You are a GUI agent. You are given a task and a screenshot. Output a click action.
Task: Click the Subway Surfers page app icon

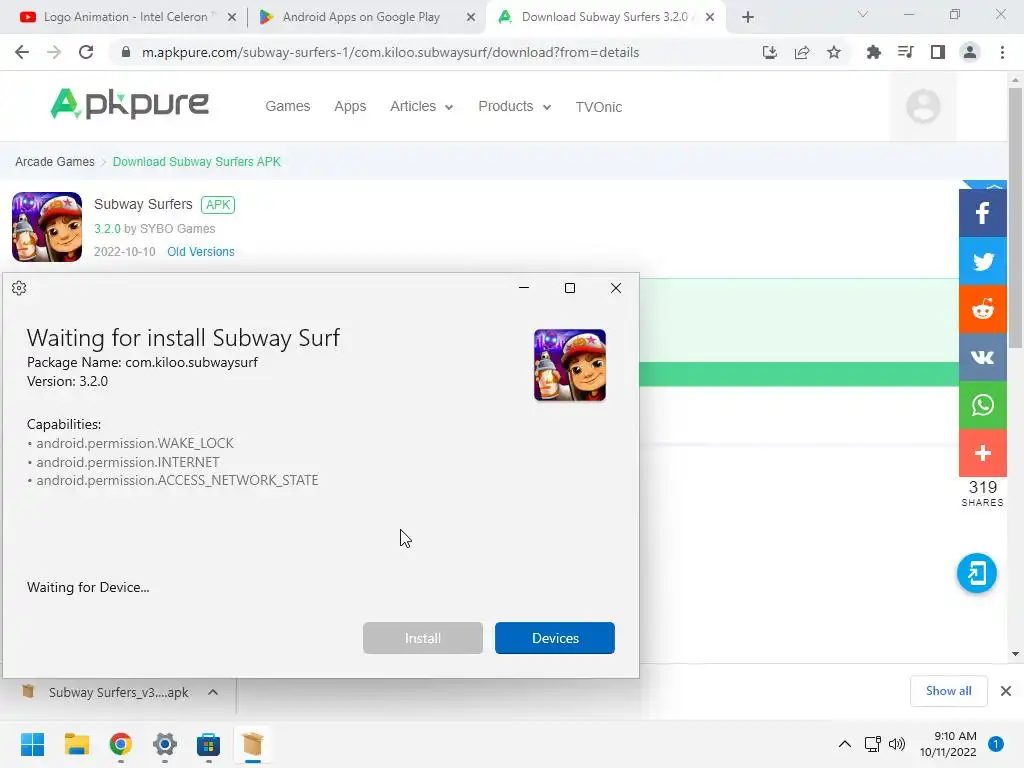(47, 227)
